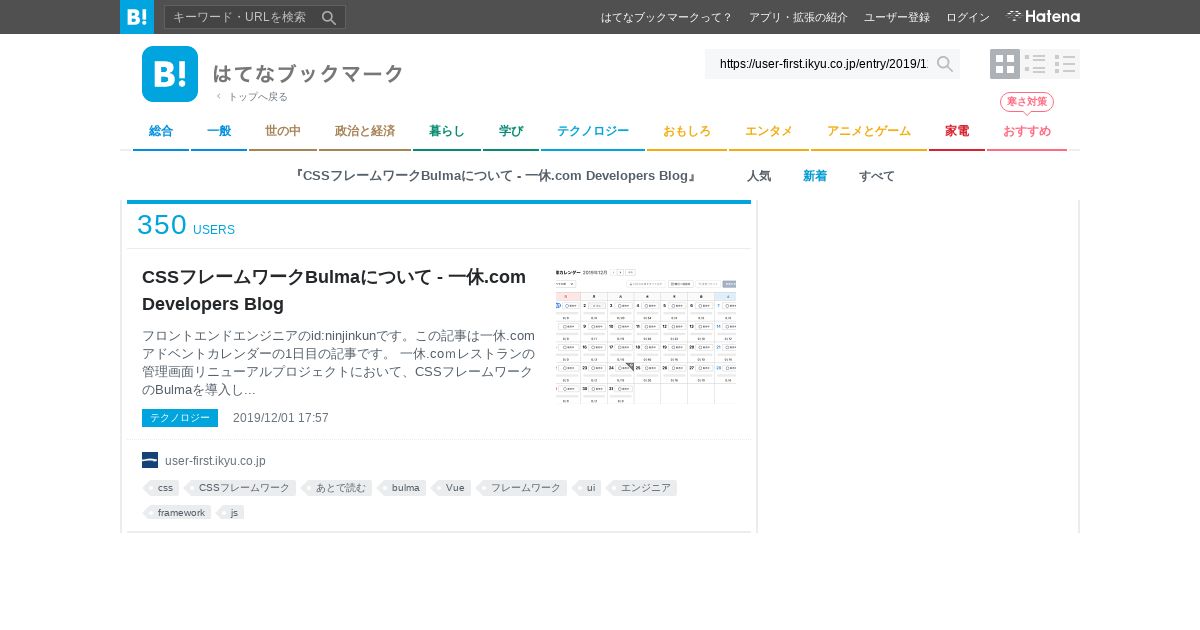Screen dimensions: 1200x630
Task: Switch to compact list view
Action: pyautogui.click(x=1065, y=64)
